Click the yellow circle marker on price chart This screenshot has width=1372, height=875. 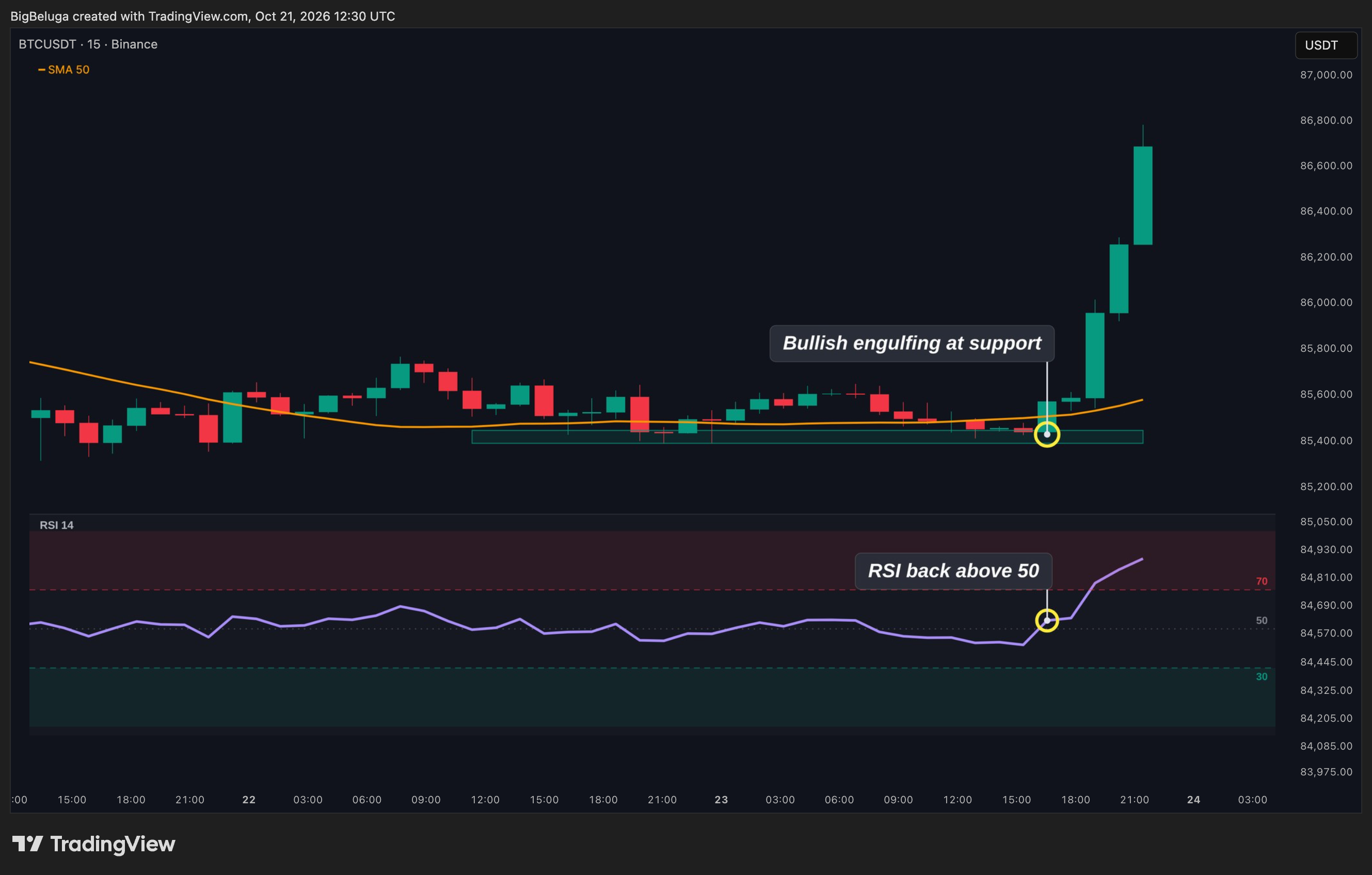pyautogui.click(x=1047, y=434)
